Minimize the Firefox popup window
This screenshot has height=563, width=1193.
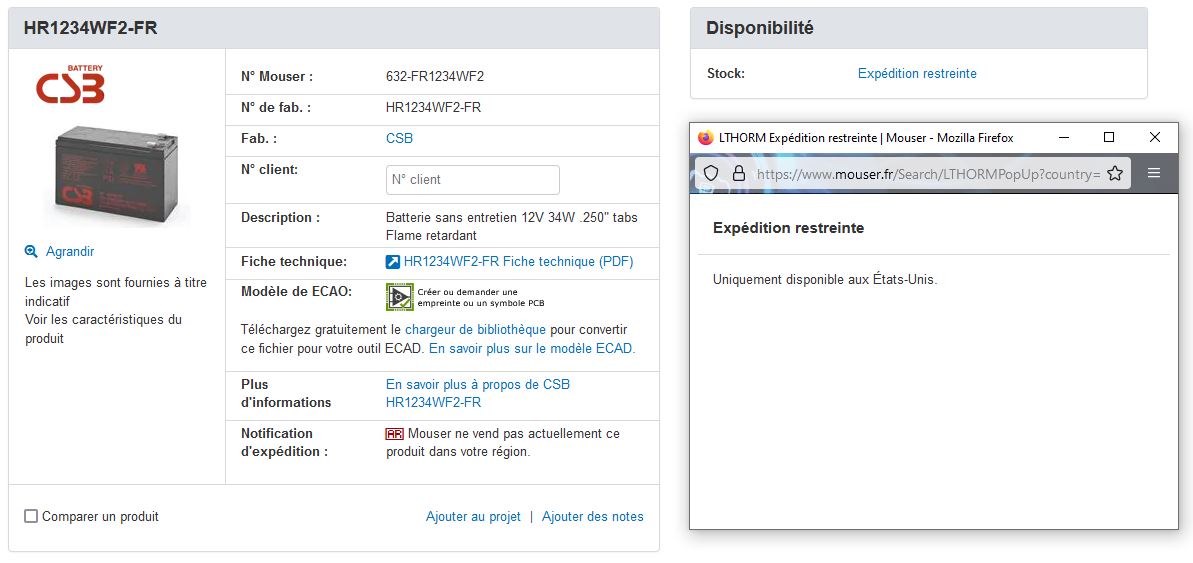point(1064,138)
